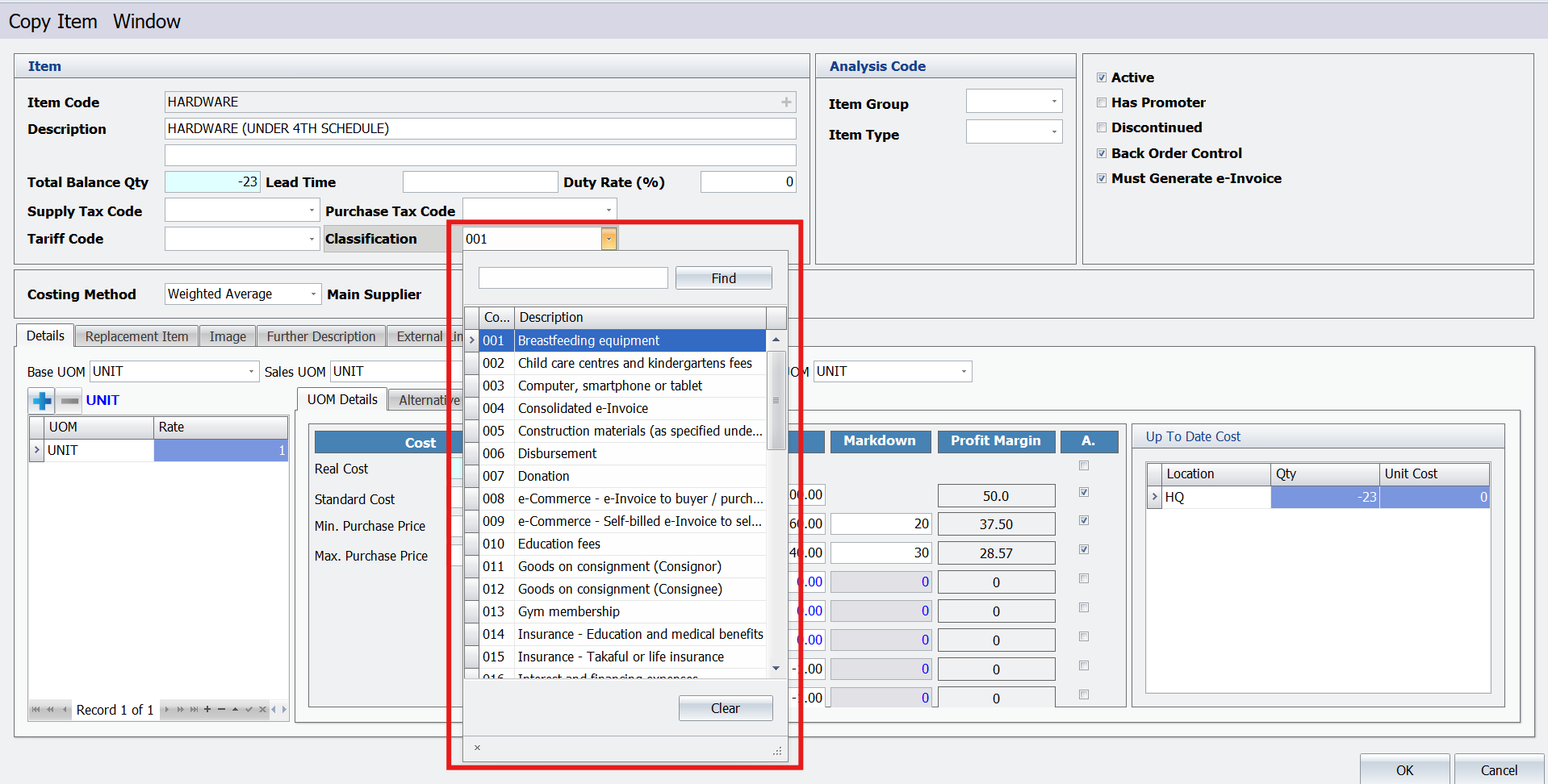Click the popup resize grip icon
1548x784 pixels.
pyautogui.click(x=777, y=751)
